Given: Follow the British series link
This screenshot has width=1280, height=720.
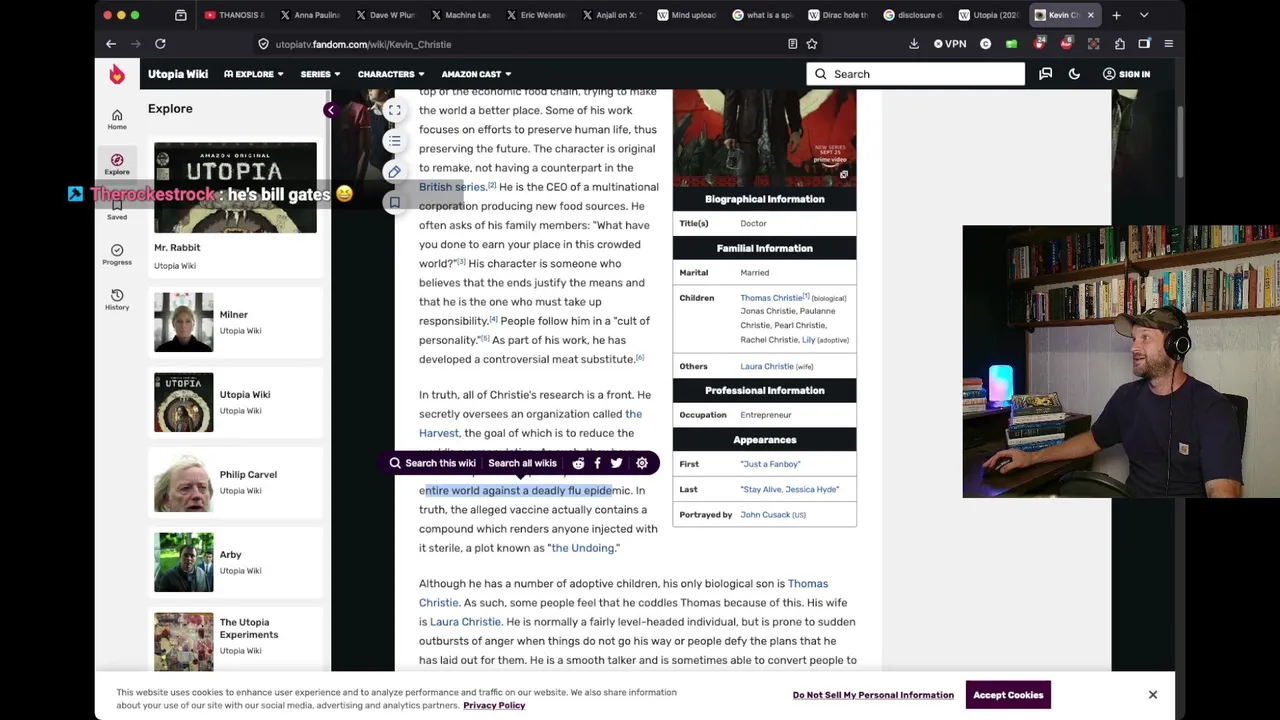Looking at the screenshot, I should 452,187.
